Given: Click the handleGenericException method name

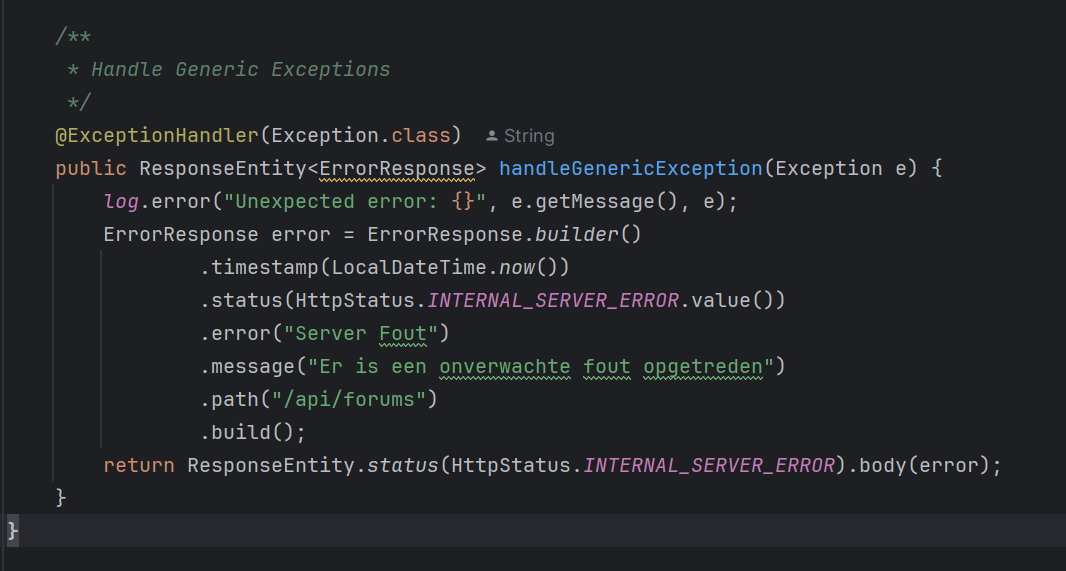Looking at the screenshot, I should 630,168.
